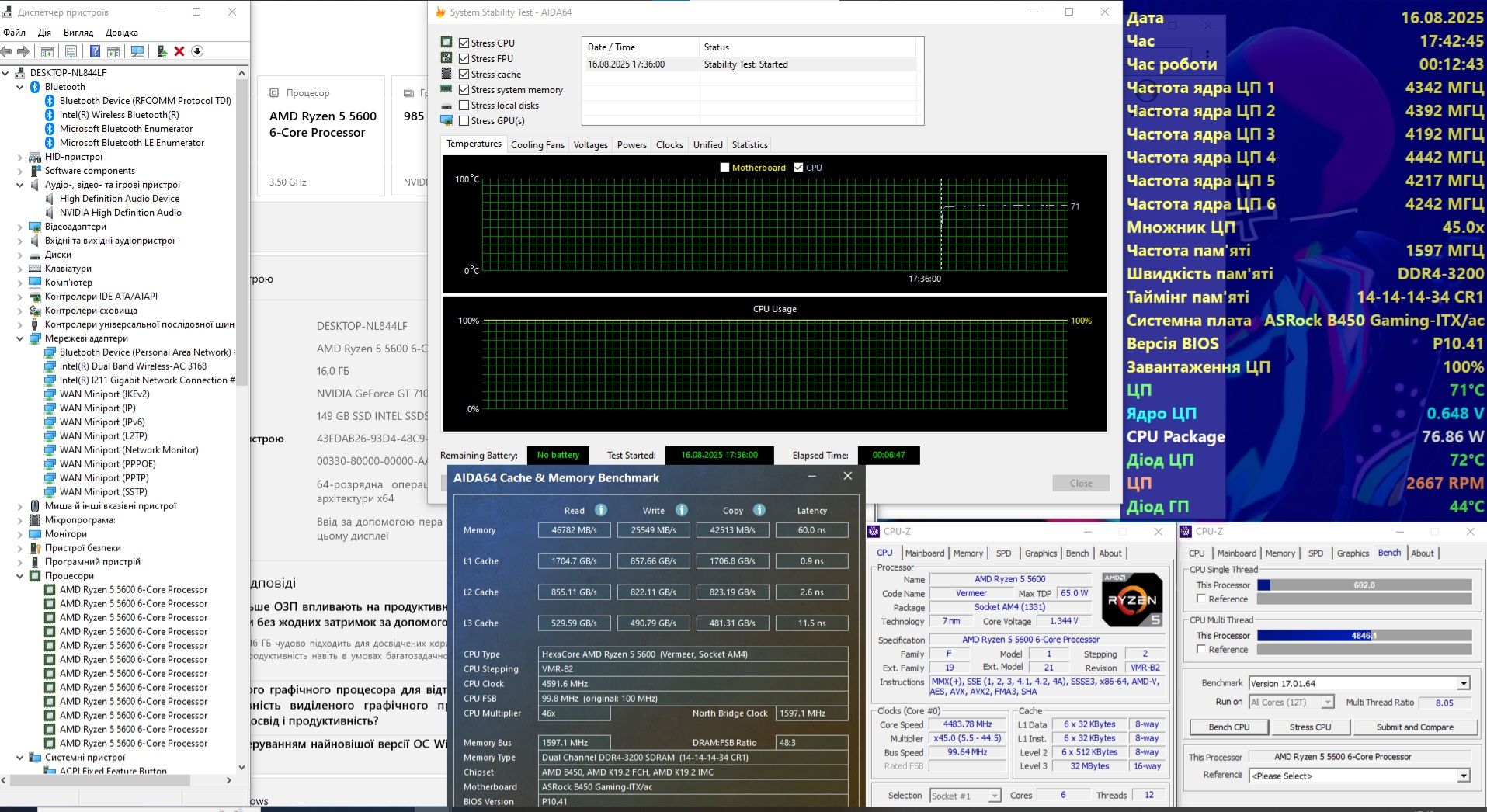The width and height of the screenshot is (1487, 812).
Task: Click the Back arrow in Device Manager toolbar
Action: point(7,51)
